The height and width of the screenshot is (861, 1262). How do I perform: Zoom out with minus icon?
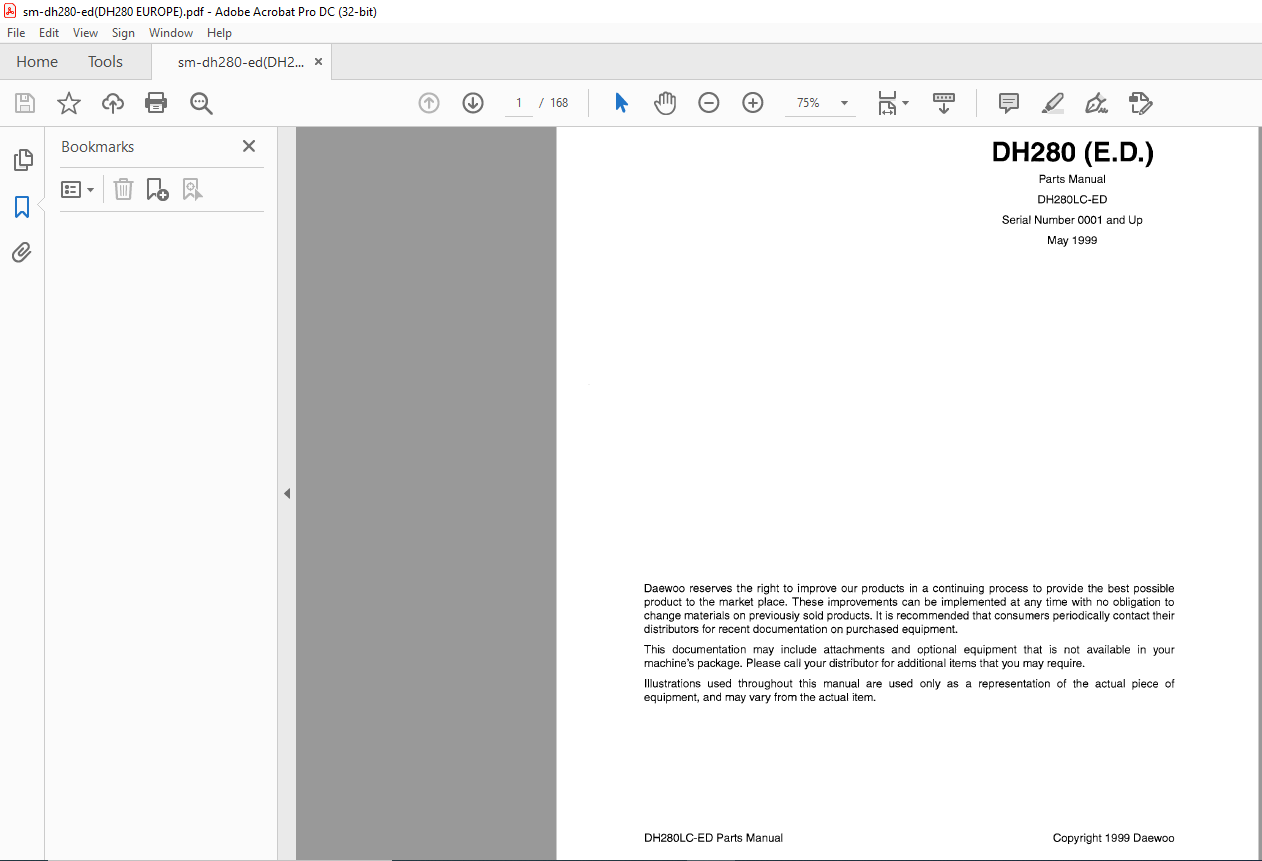[709, 103]
